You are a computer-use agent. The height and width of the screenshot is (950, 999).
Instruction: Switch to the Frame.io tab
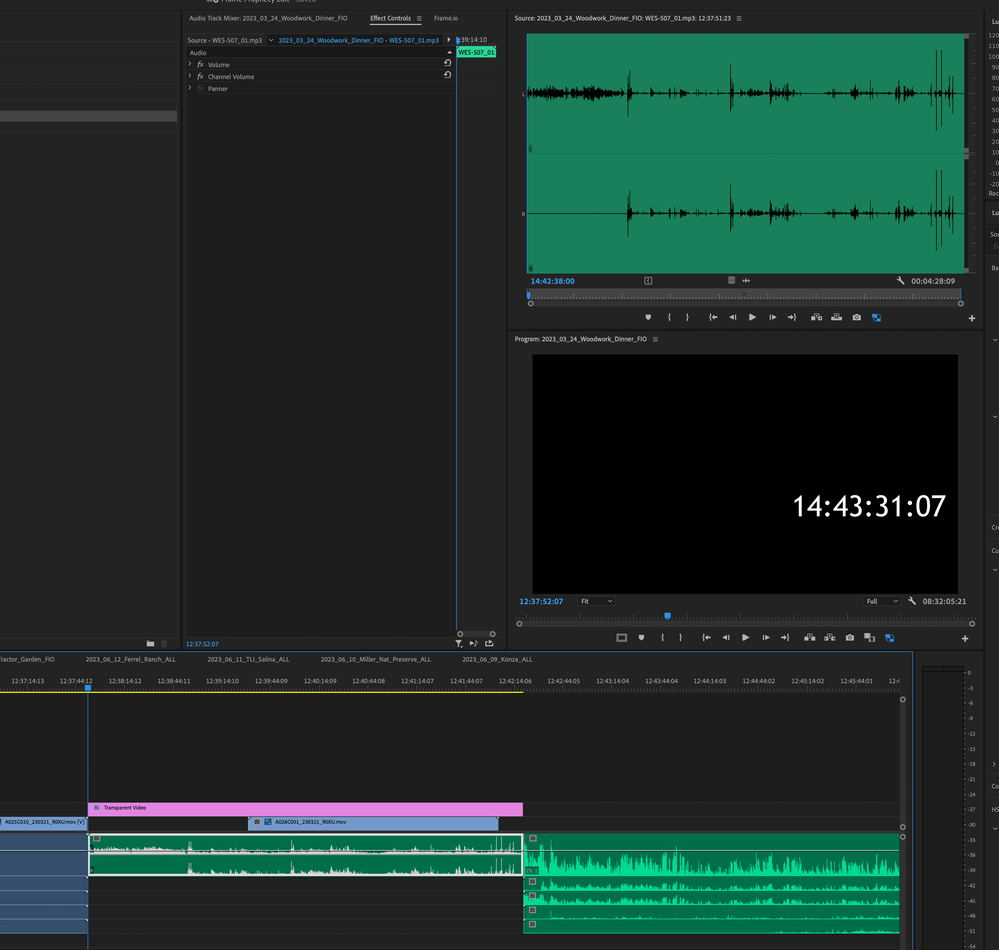click(445, 18)
